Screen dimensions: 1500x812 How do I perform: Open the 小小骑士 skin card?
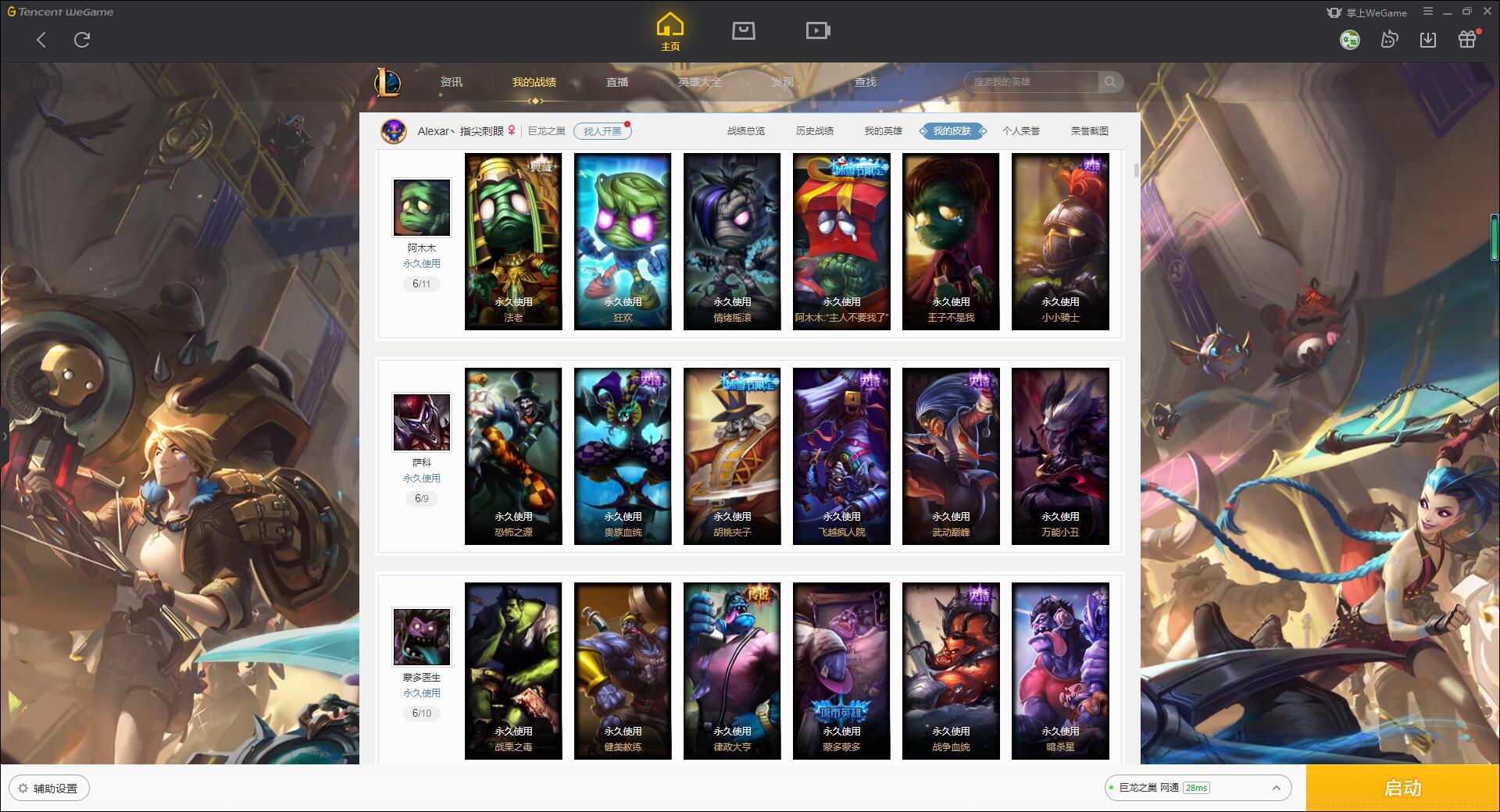pos(1060,241)
